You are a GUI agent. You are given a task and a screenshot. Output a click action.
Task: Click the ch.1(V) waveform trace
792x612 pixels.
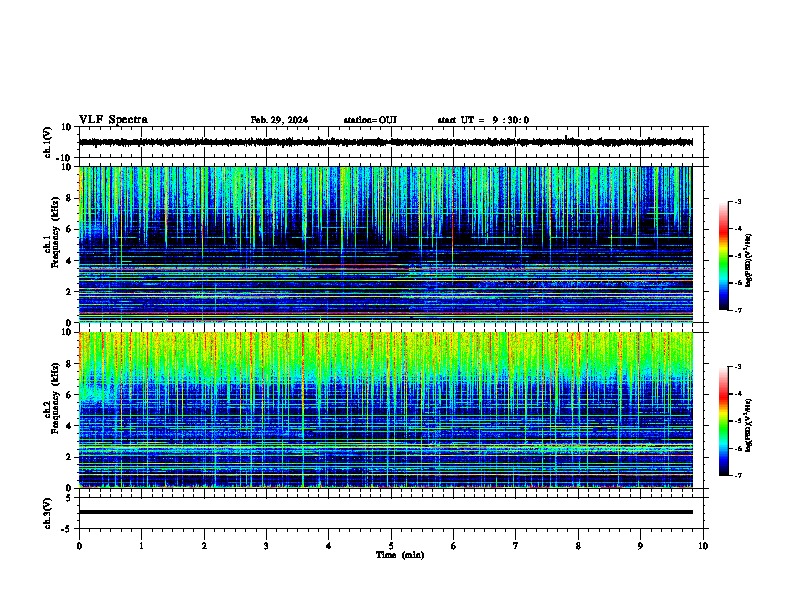tap(386, 142)
